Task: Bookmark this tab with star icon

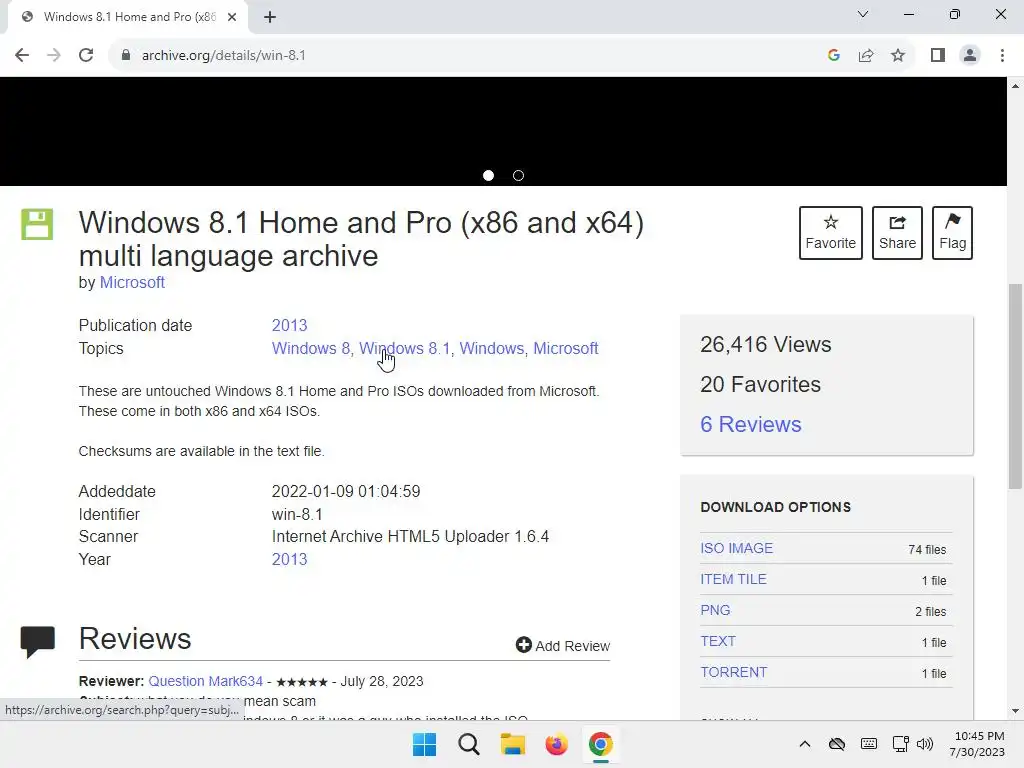Action: click(x=898, y=56)
